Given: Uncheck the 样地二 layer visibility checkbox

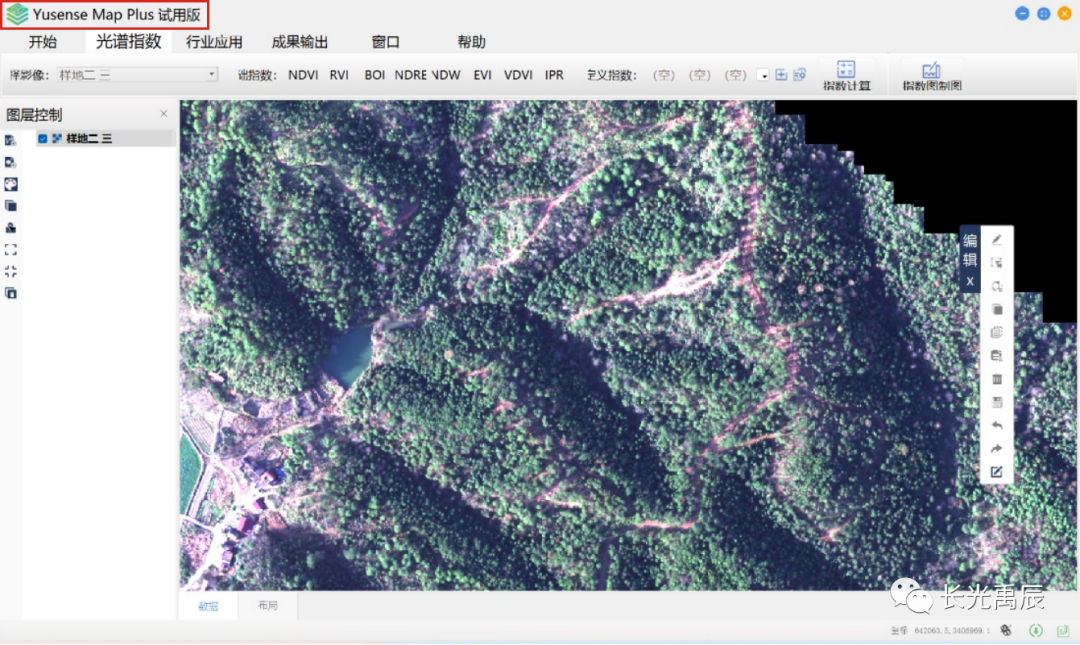Looking at the screenshot, I should point(43,139).
